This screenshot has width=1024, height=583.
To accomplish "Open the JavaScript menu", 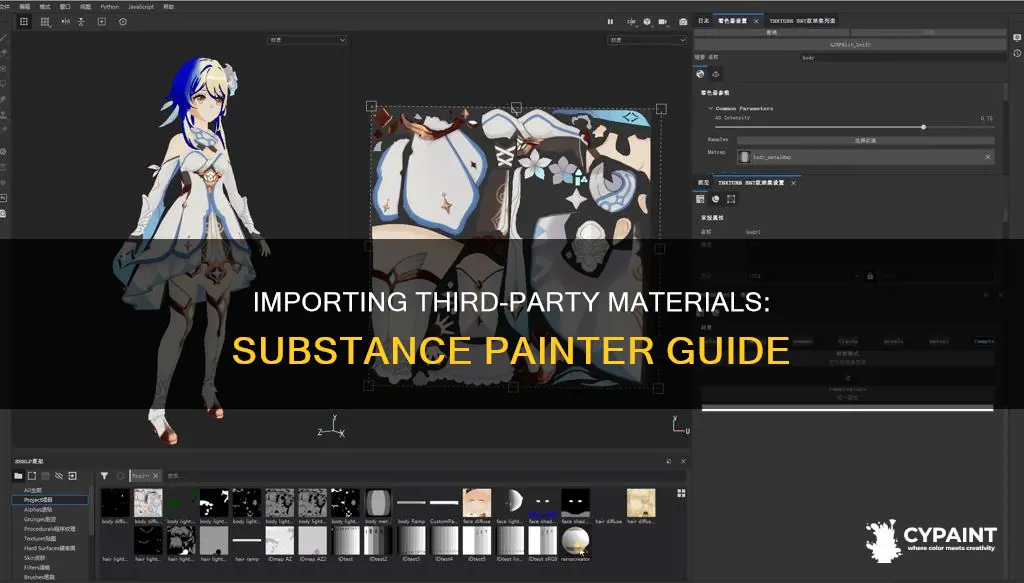I will (141, 7).
